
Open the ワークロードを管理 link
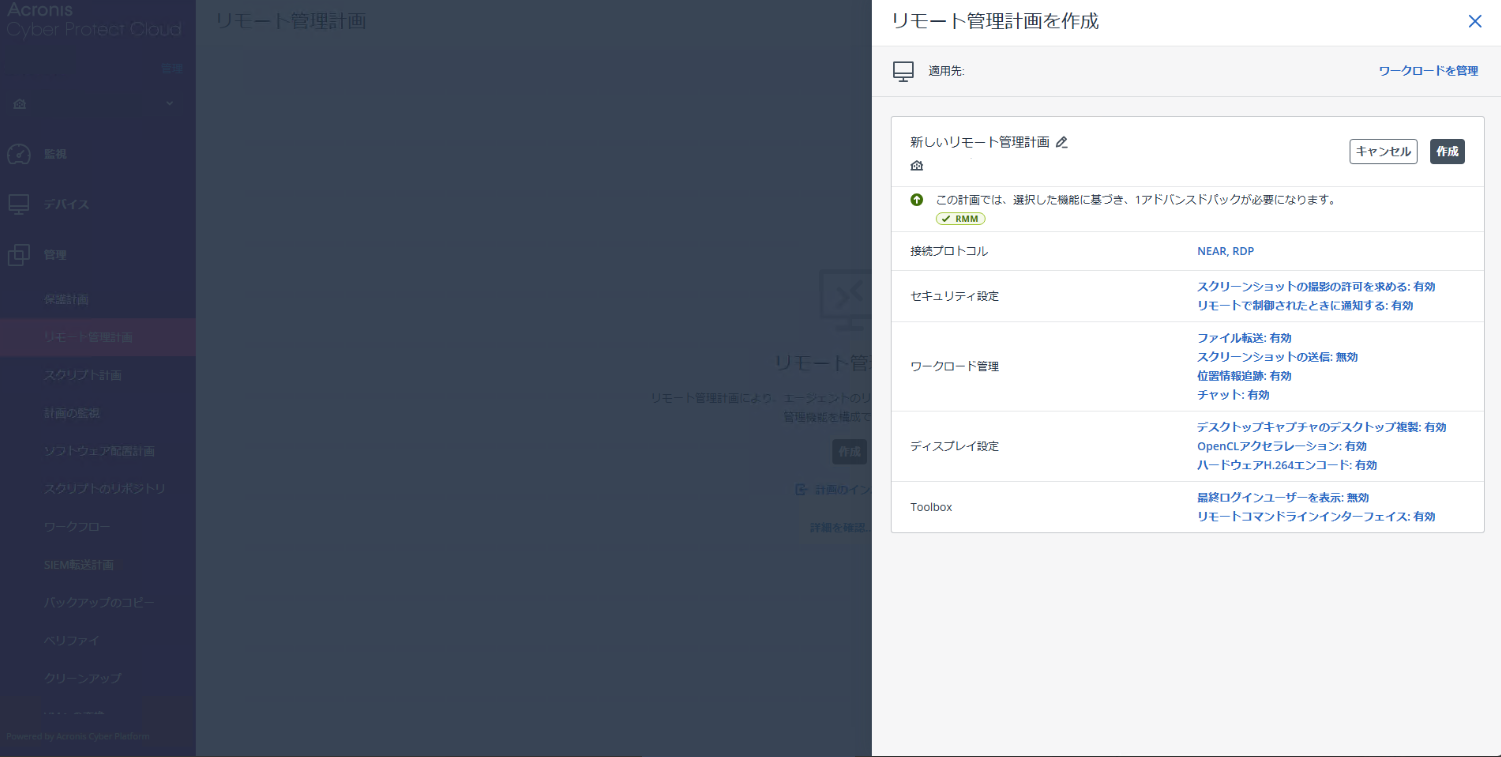tap(1428, 71)
